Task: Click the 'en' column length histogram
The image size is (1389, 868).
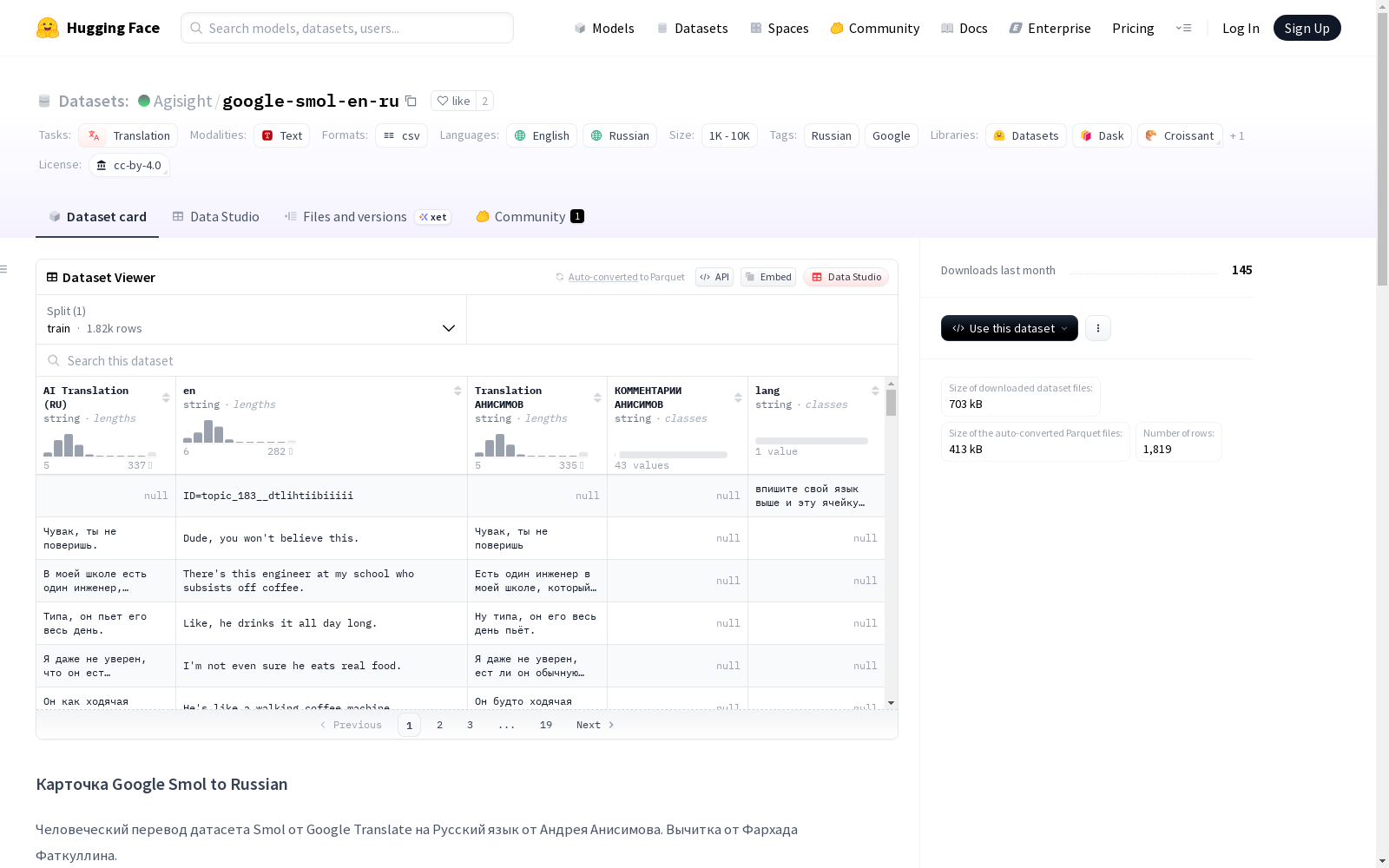Action: click(240, 431)
